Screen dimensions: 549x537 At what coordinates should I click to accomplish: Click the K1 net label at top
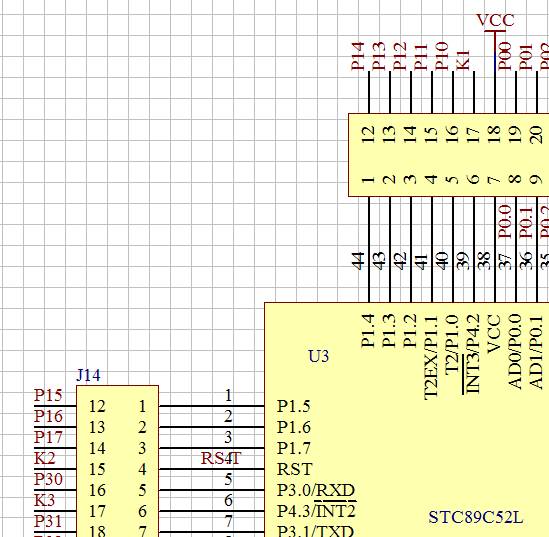point(463,60)
